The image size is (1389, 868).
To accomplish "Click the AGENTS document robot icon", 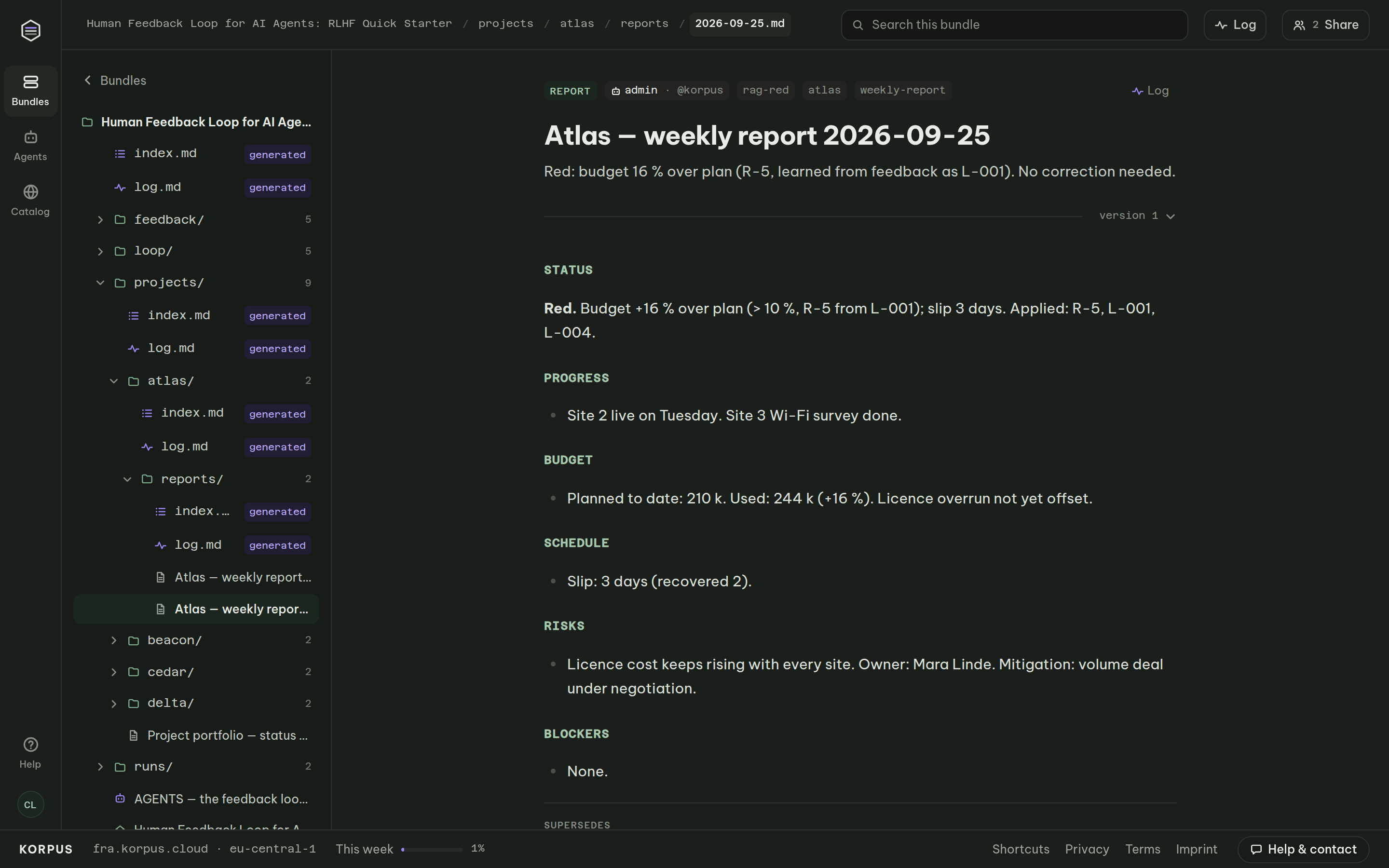I will 120,799.
